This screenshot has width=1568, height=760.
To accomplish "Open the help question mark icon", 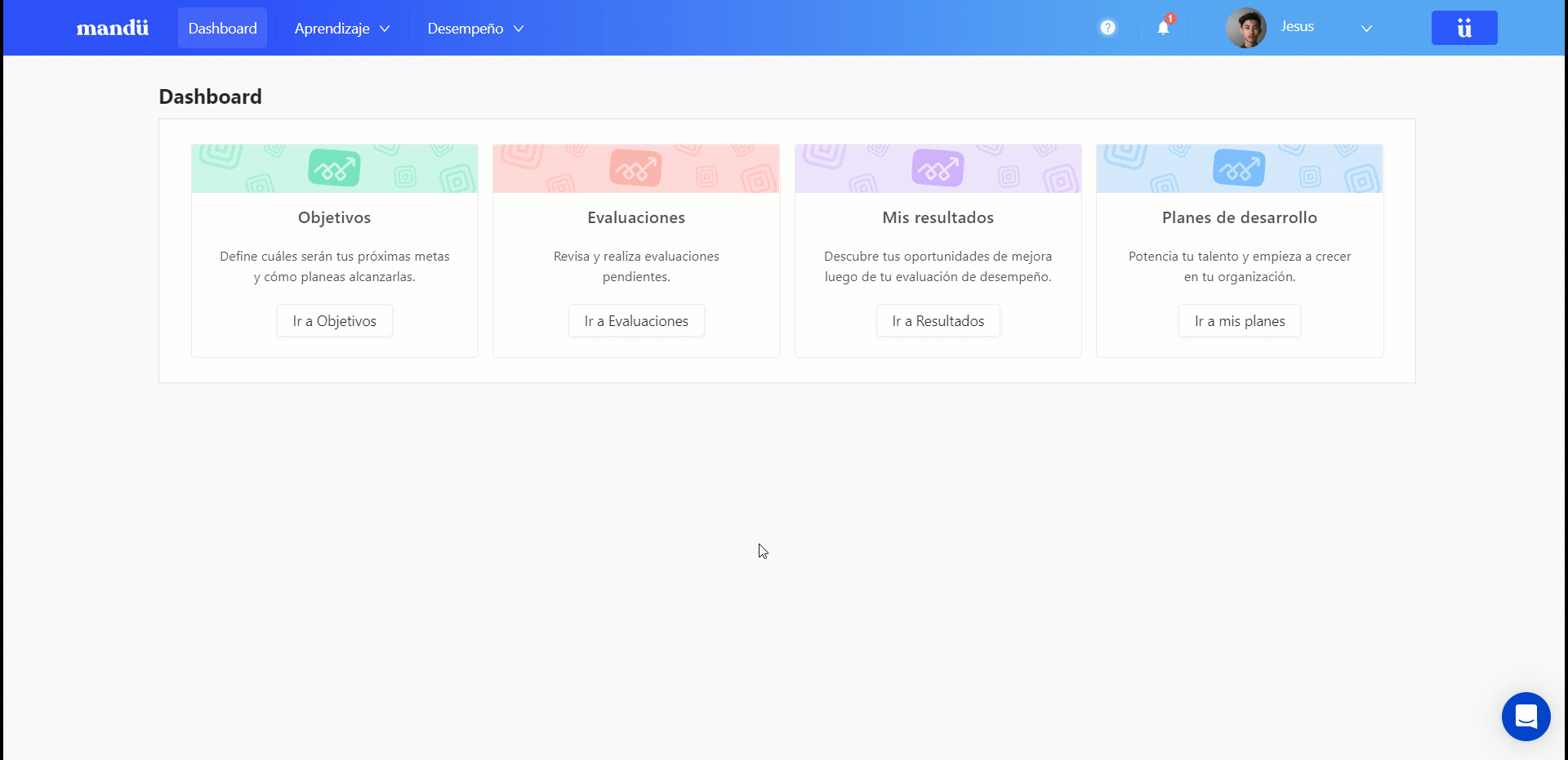I will coord(1107,28).
